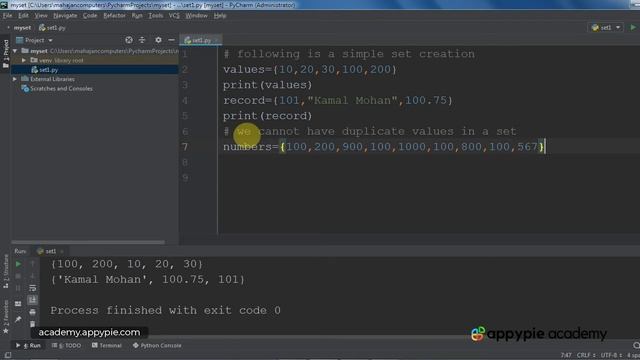Click set1.py breadcrumb in navigation bar
This screenshot has height=360, width=640.
[52, 28]
